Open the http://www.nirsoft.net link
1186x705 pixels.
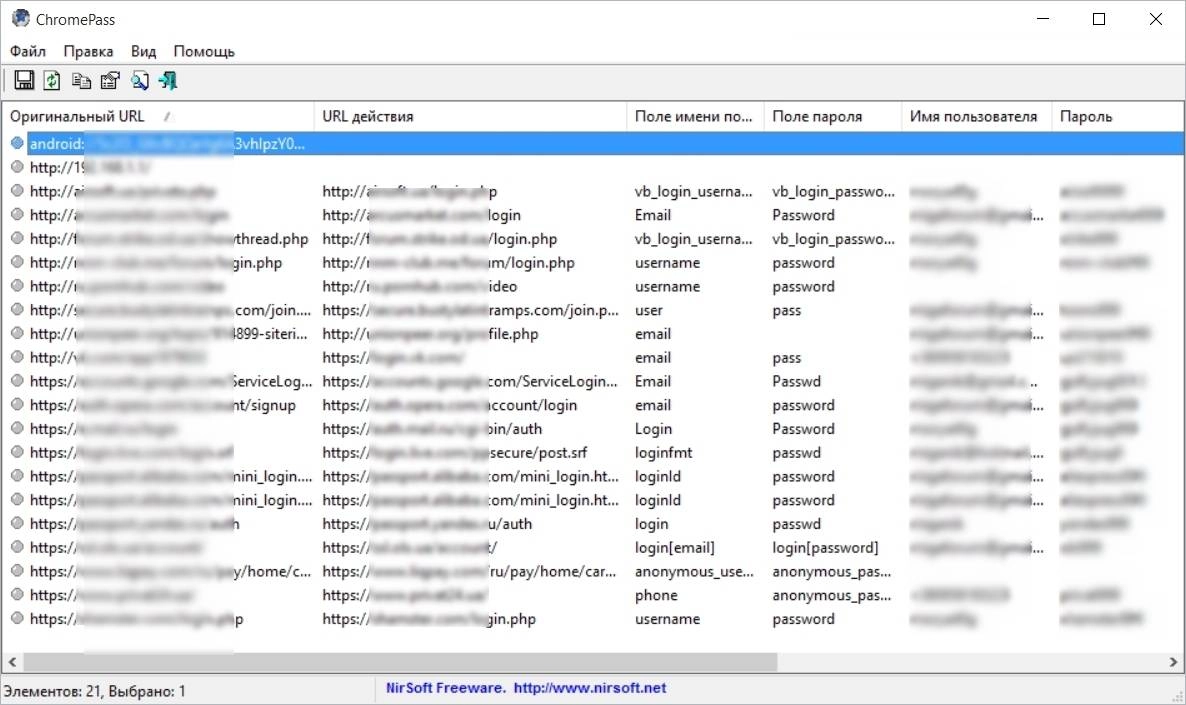click(x=590, y=688)
